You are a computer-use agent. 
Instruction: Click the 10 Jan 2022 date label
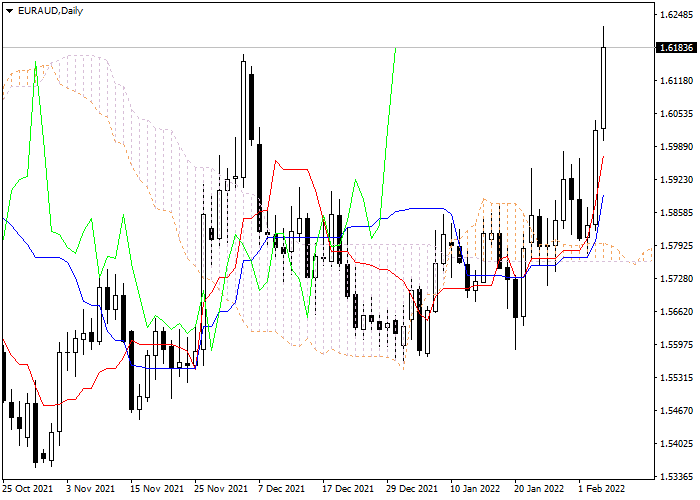click(476, 488)
